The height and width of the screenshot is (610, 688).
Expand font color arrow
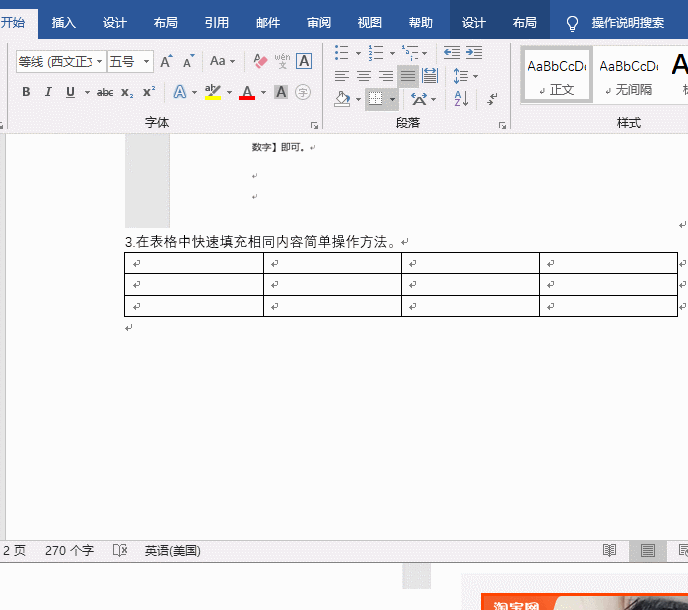[x=263, y=92]
